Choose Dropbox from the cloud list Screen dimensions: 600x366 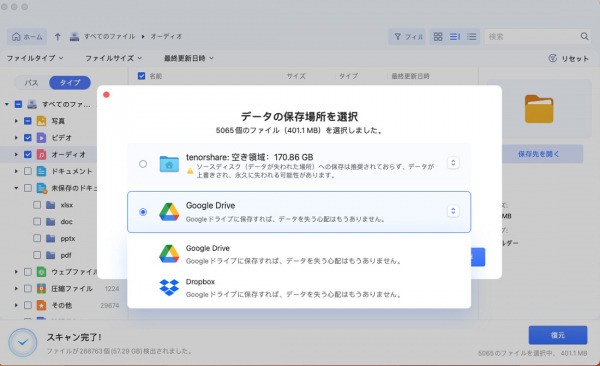click(299, 288)
